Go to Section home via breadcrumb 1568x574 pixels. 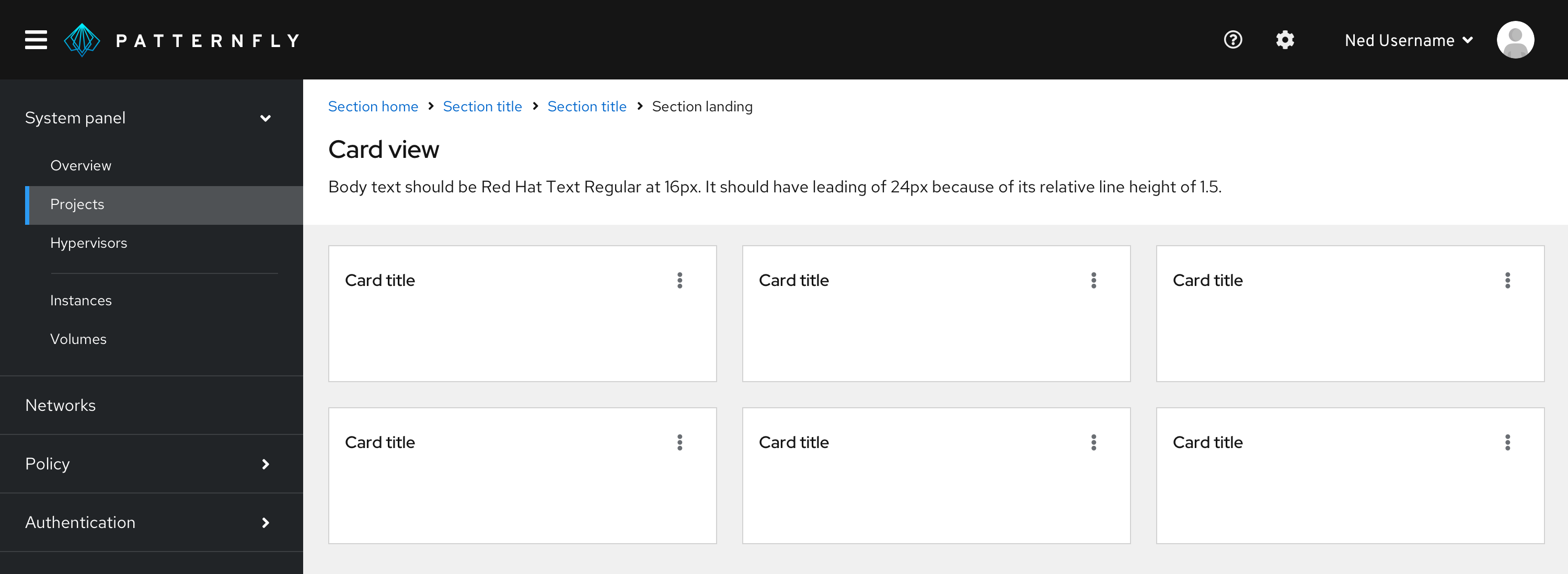click(x=373, y=106)
